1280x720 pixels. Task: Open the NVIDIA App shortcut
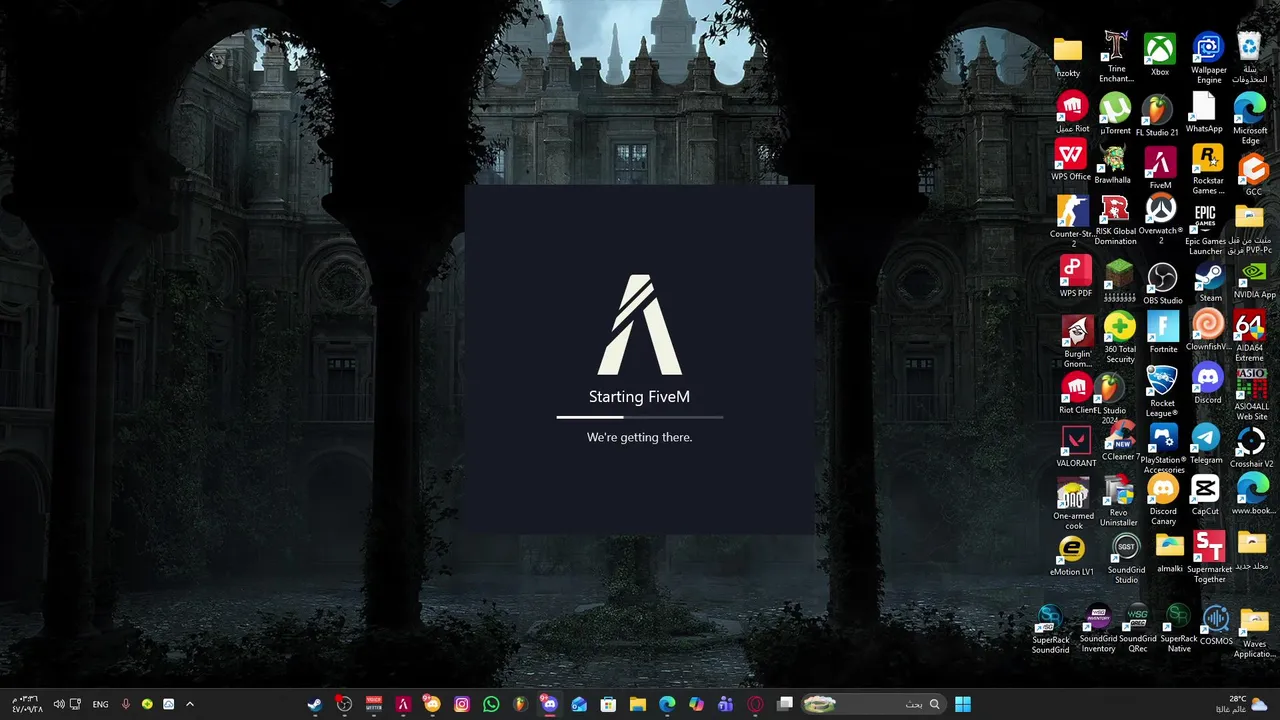1254,279
